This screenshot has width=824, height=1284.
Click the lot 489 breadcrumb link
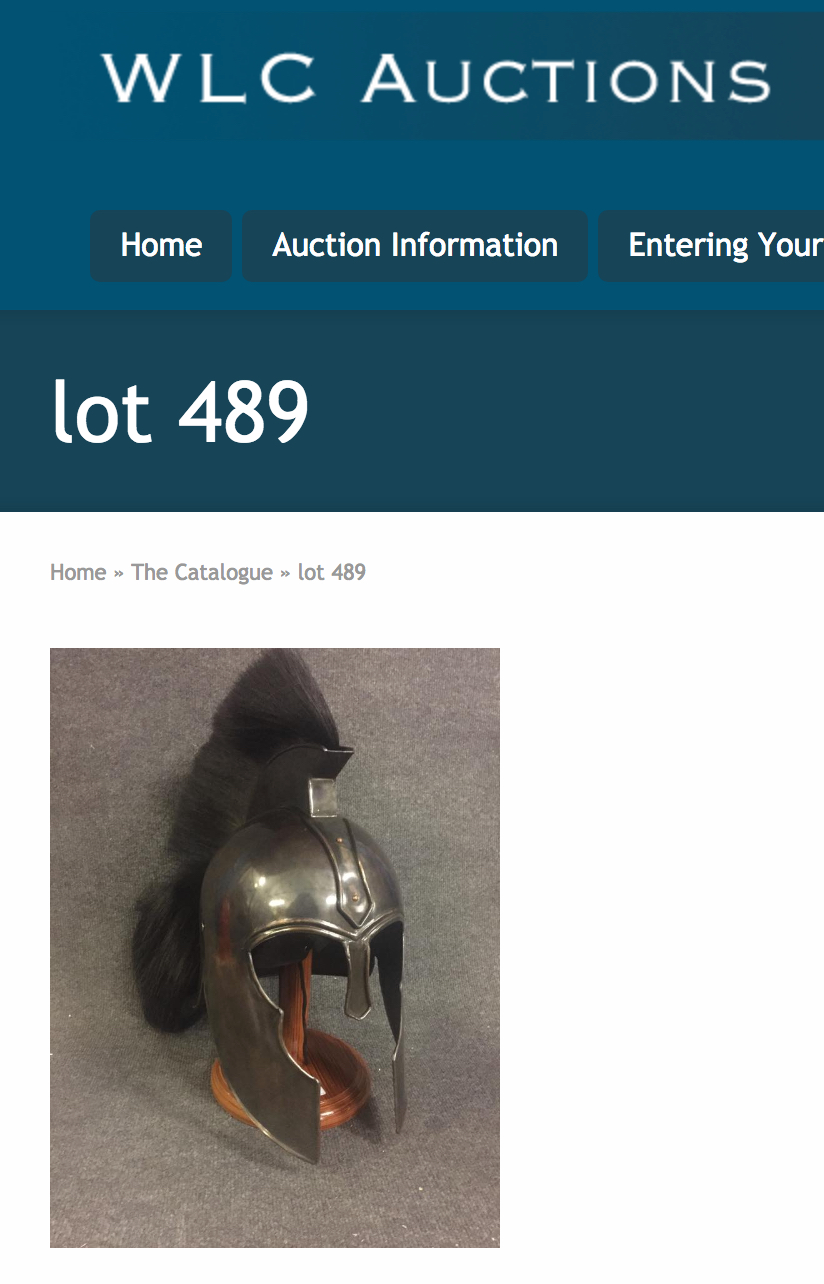[332, 572]
